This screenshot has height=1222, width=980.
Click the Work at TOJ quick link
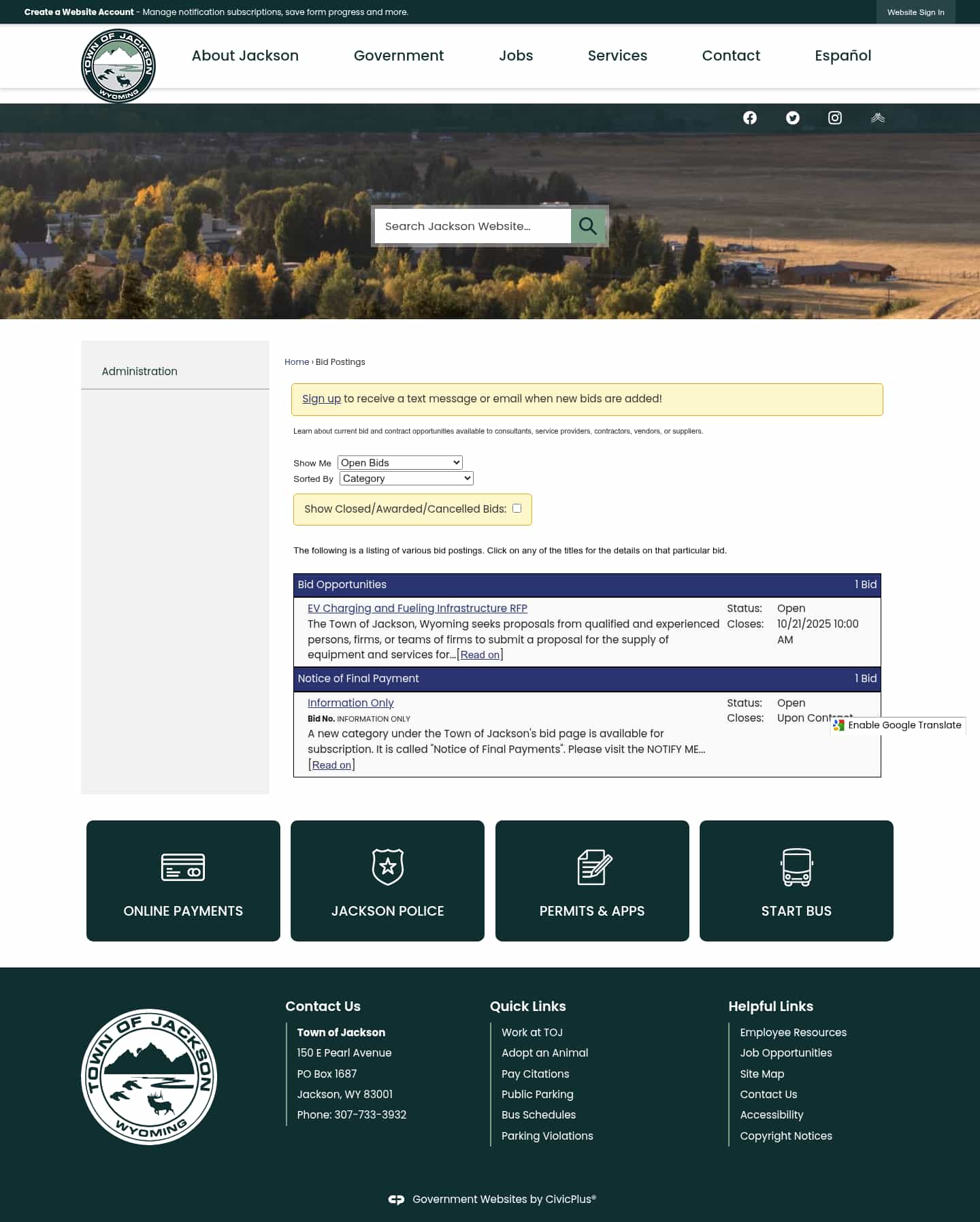click(x=532, y=1033)
